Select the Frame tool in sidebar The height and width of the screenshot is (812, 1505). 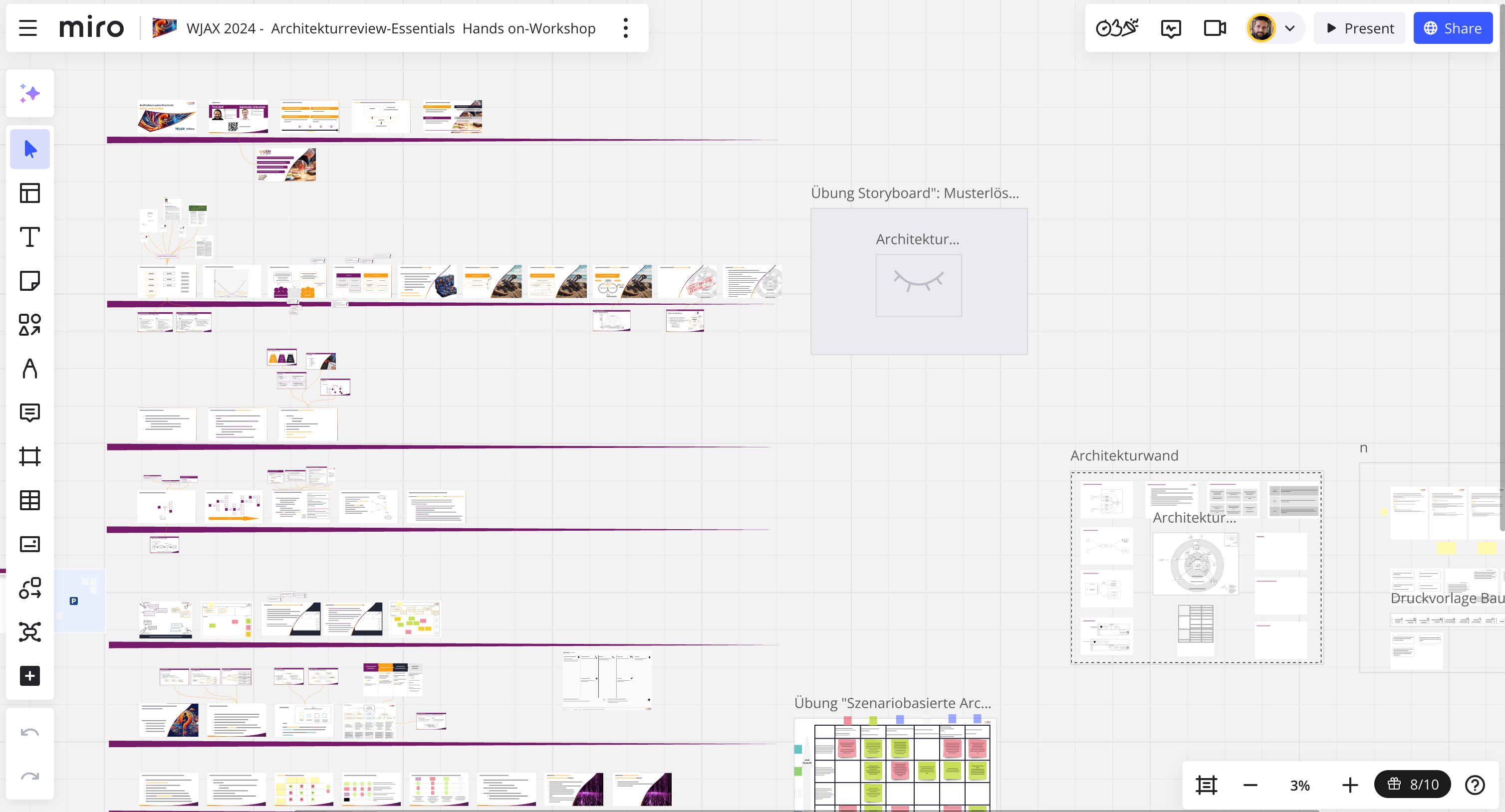pos(30,456)
